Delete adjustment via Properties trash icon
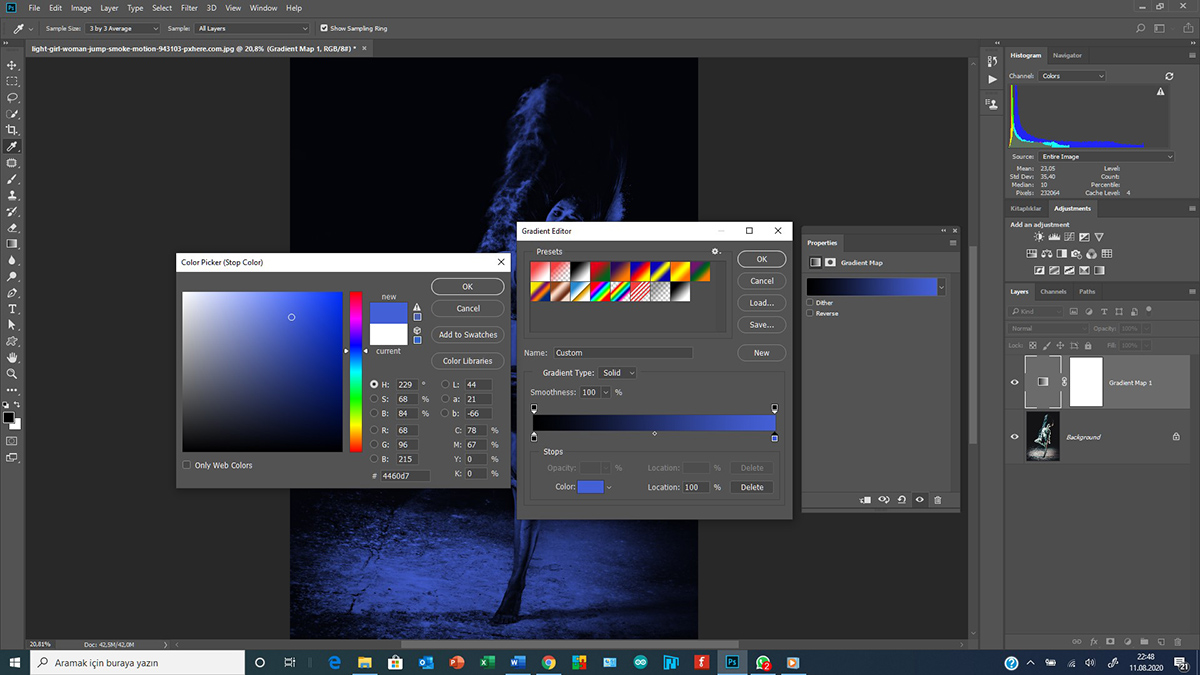This screenshot has width=1200, height=675. (937, 500)
